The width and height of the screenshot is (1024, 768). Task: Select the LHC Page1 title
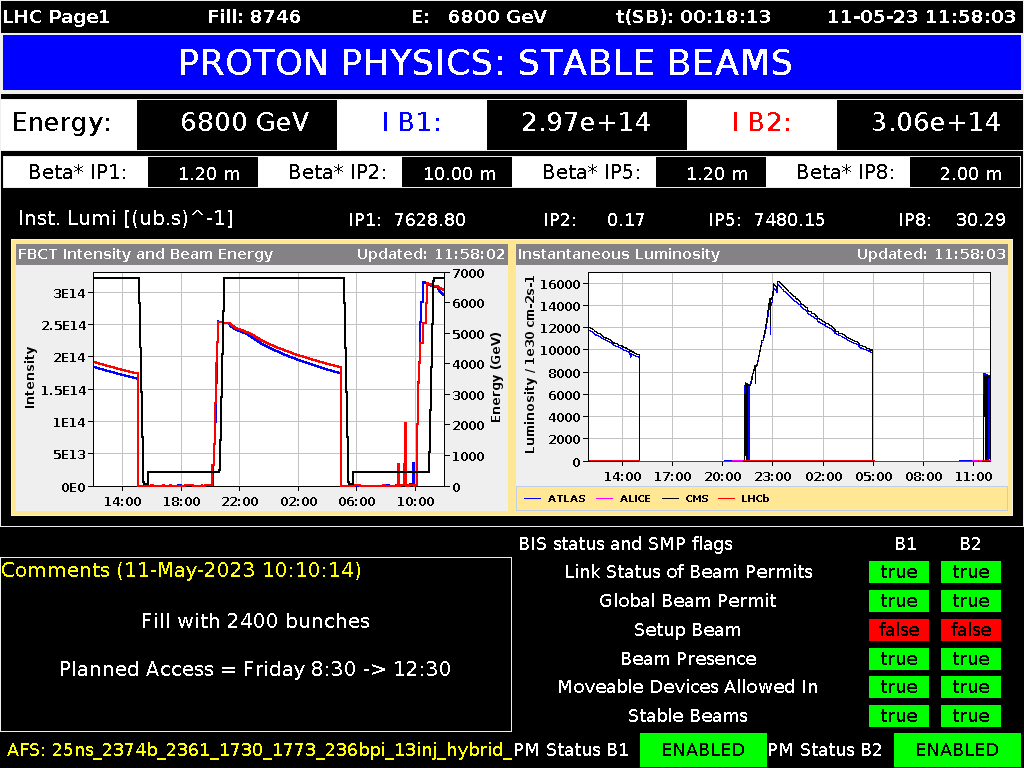click(57, 16)
